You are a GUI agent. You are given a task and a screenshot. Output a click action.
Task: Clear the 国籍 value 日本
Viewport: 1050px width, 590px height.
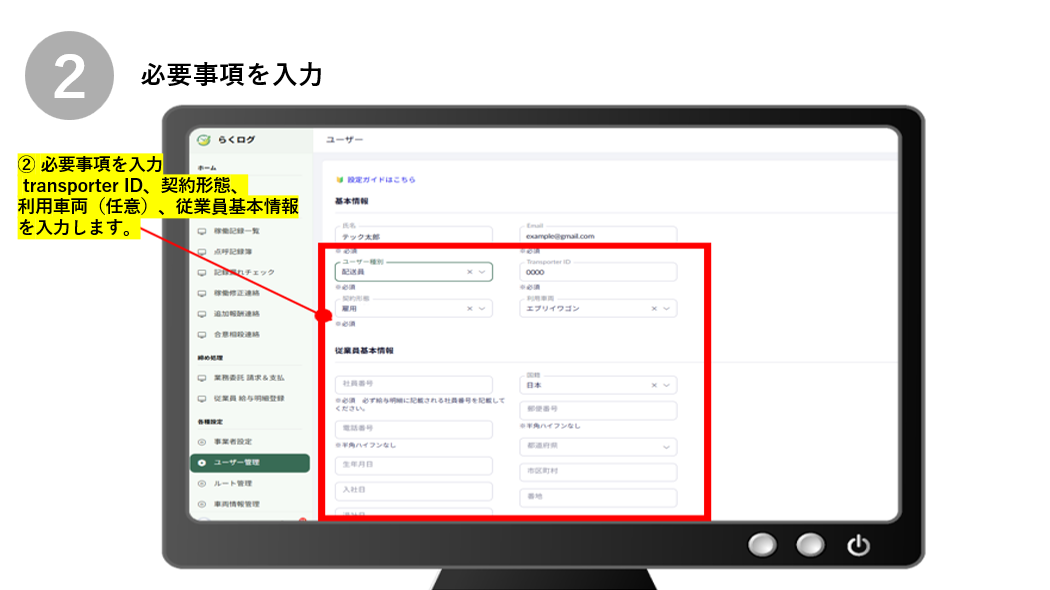[654, 385]
